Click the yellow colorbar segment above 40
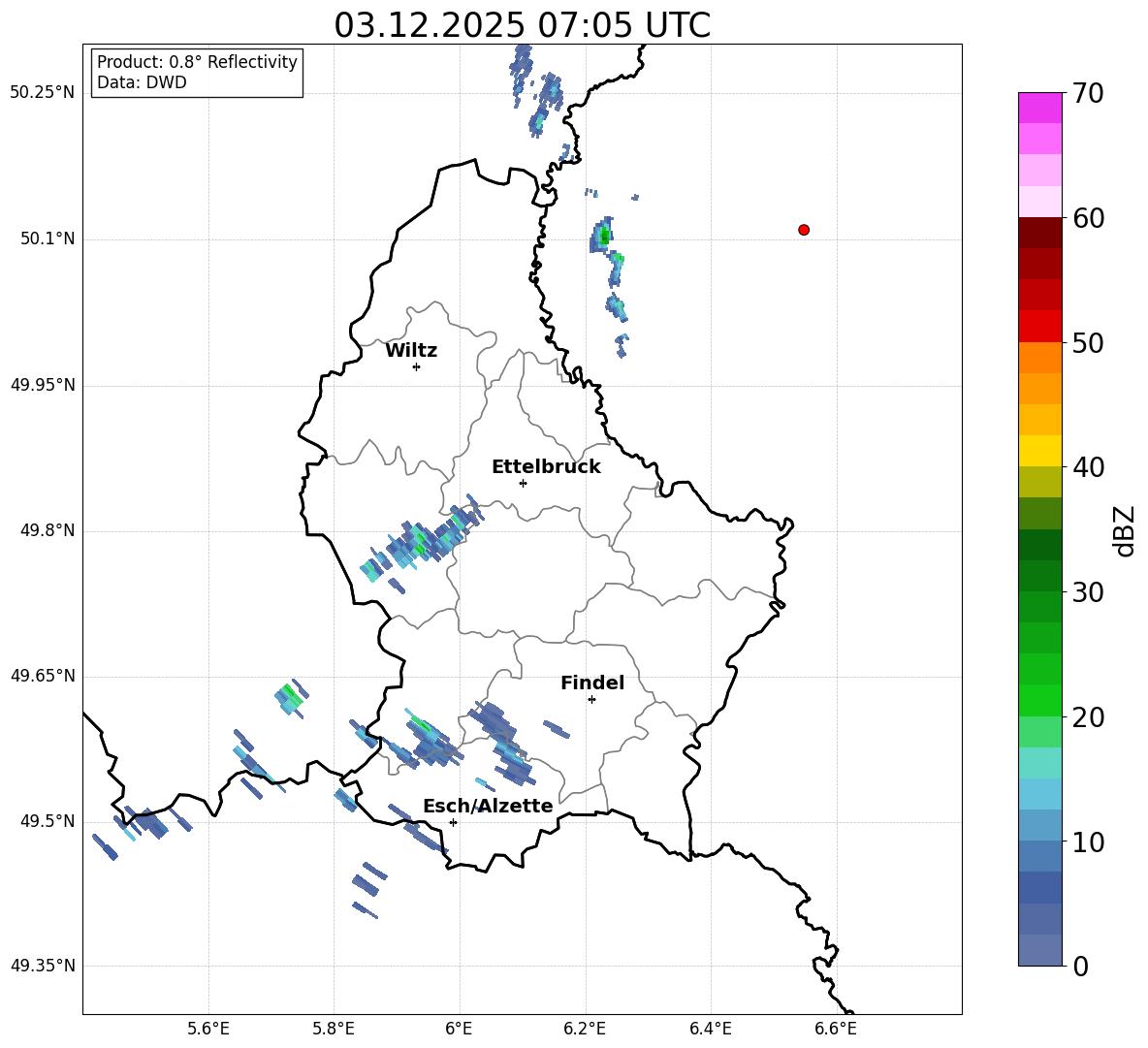The image size is (1148, 1048). coord(1039,451)
